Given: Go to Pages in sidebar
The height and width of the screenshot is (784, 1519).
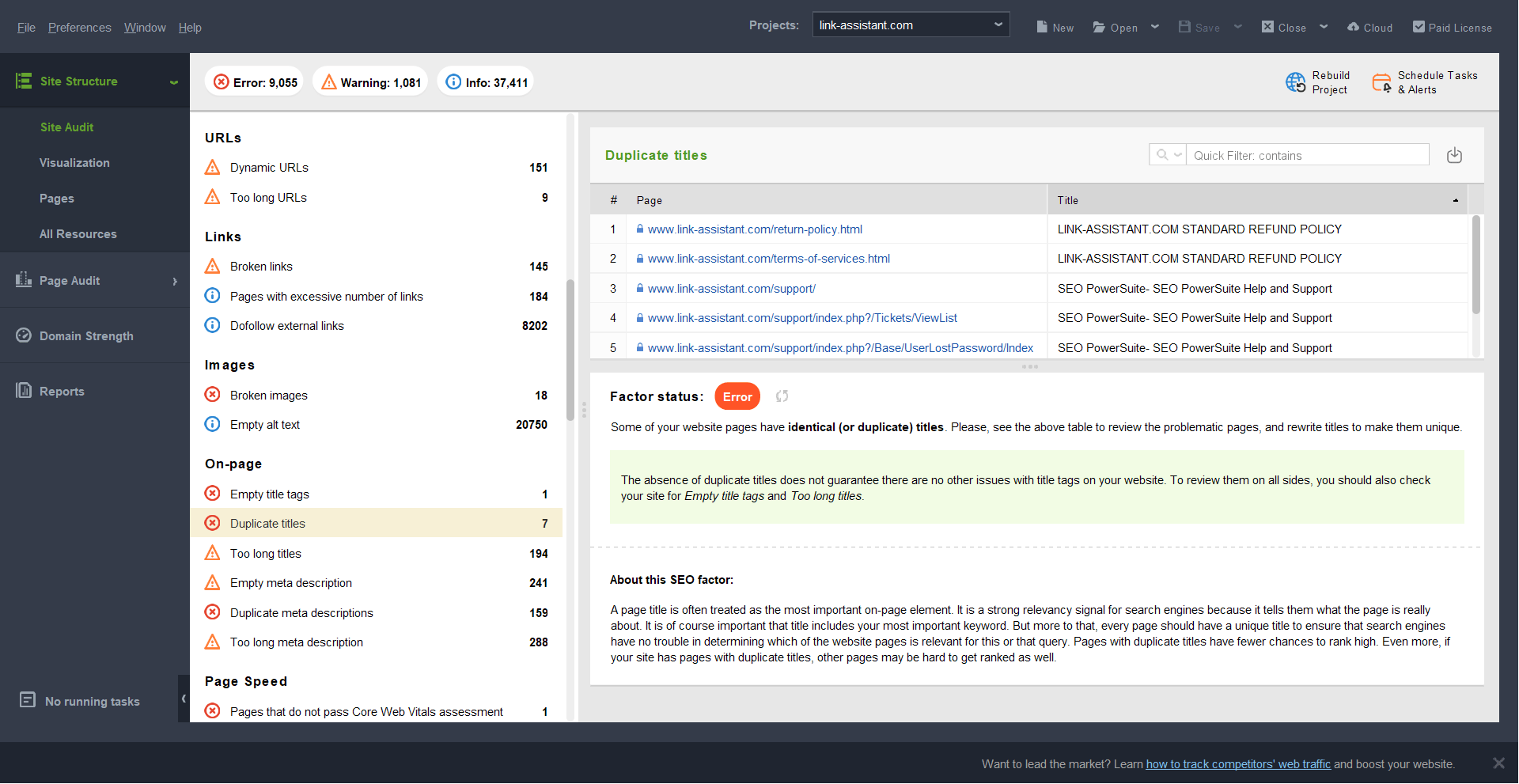Looking at the screenshot, I should click(57, 198).
